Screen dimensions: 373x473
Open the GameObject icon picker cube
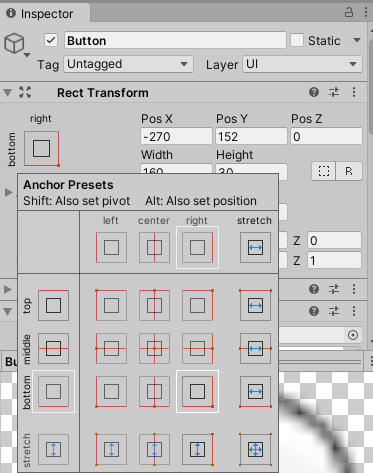[x=14, y=43]
